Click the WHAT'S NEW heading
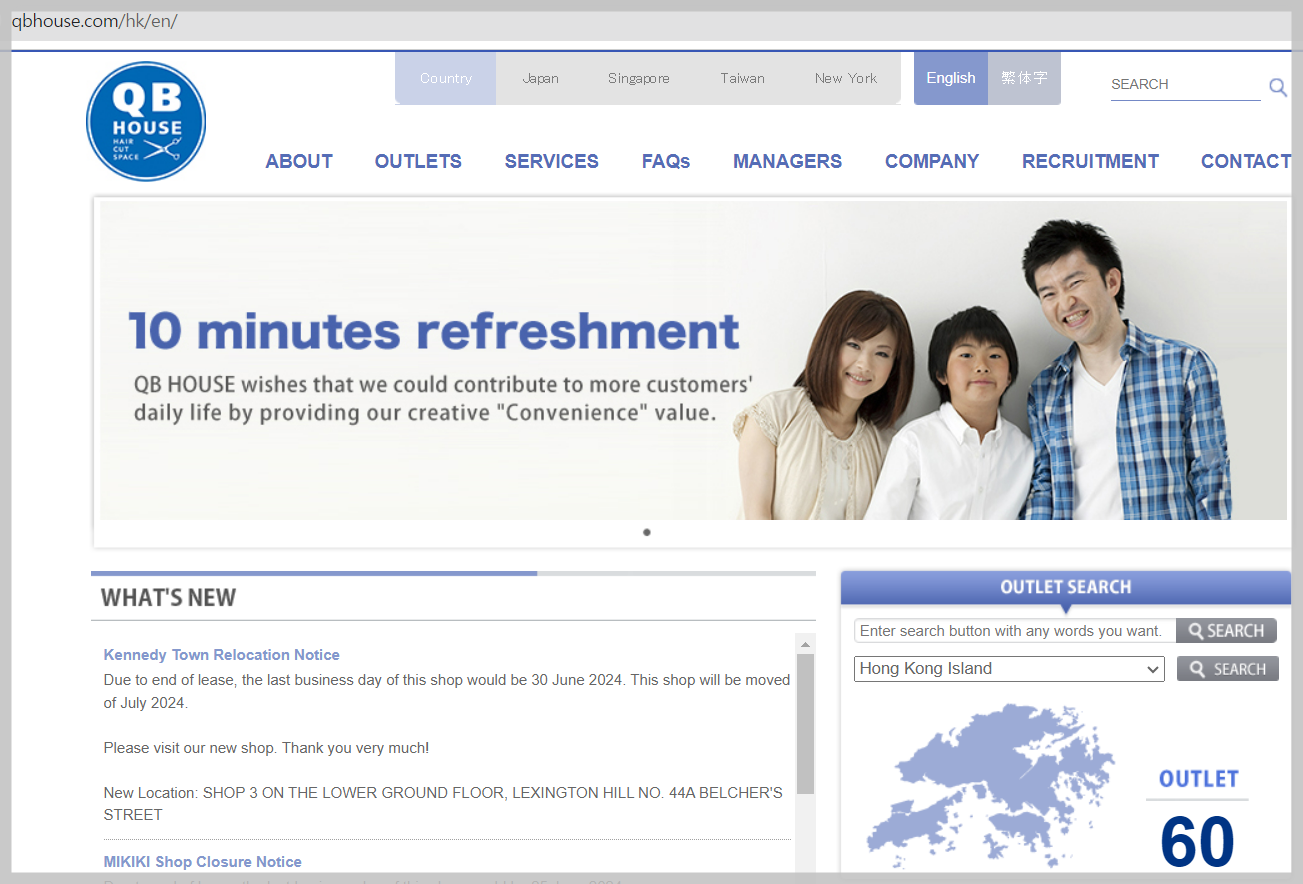The width and height of the screenshot is (1303, 884). [x=169, y=598]
